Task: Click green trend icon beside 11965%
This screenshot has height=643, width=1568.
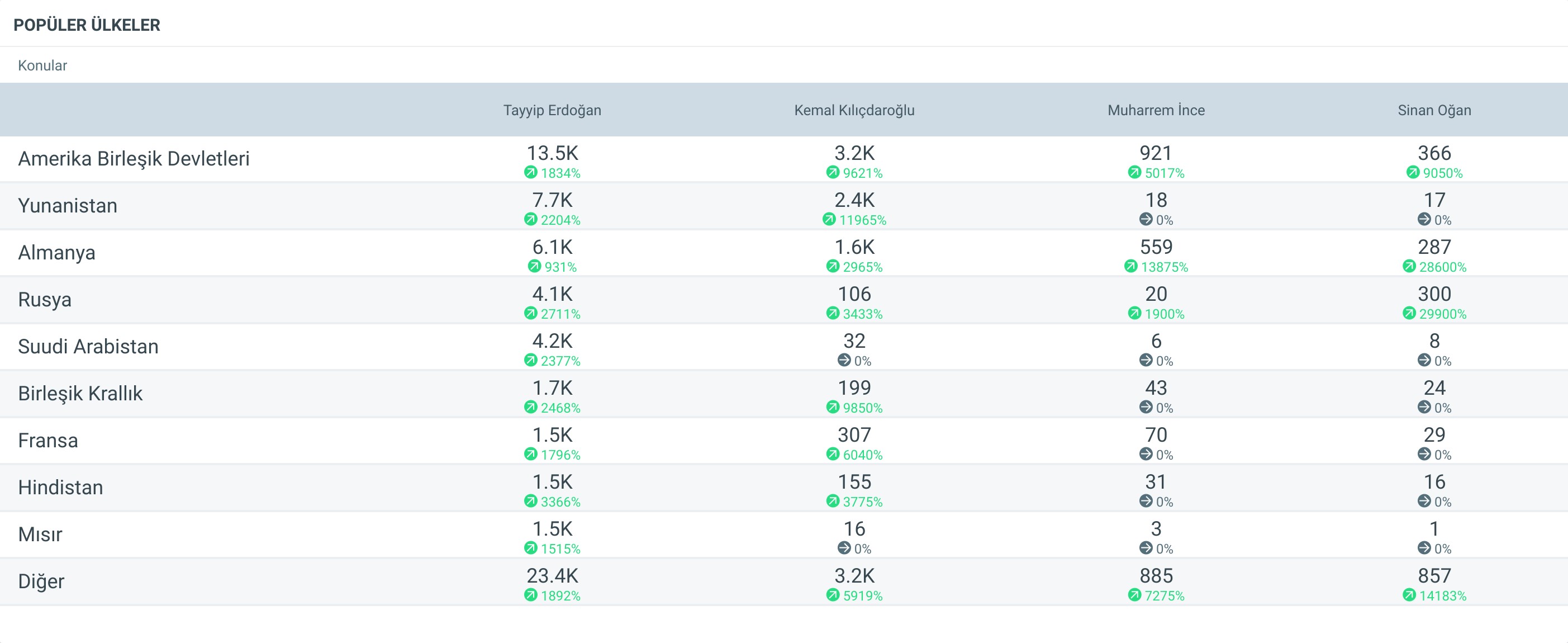Action: pos(829,219)
